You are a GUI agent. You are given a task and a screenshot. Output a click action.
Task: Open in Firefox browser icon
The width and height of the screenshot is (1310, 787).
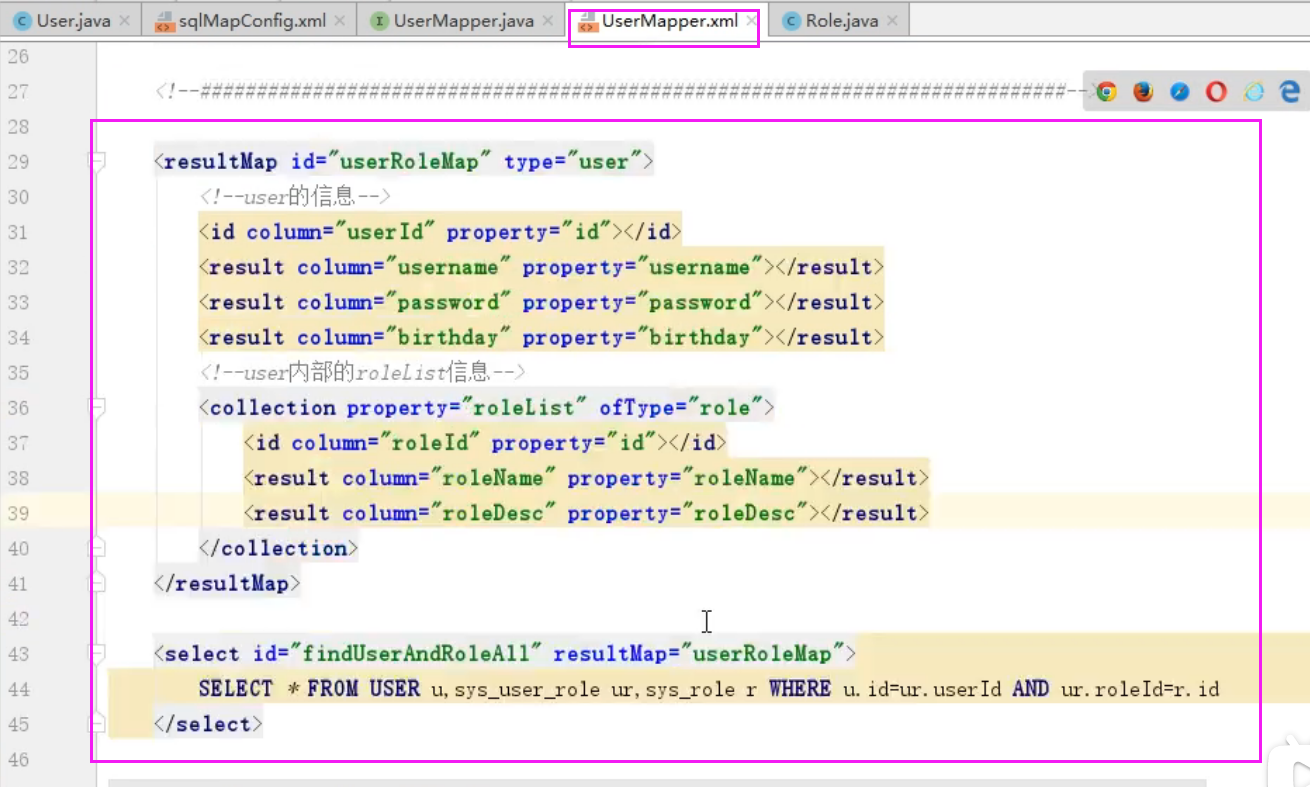(1143, 92)
